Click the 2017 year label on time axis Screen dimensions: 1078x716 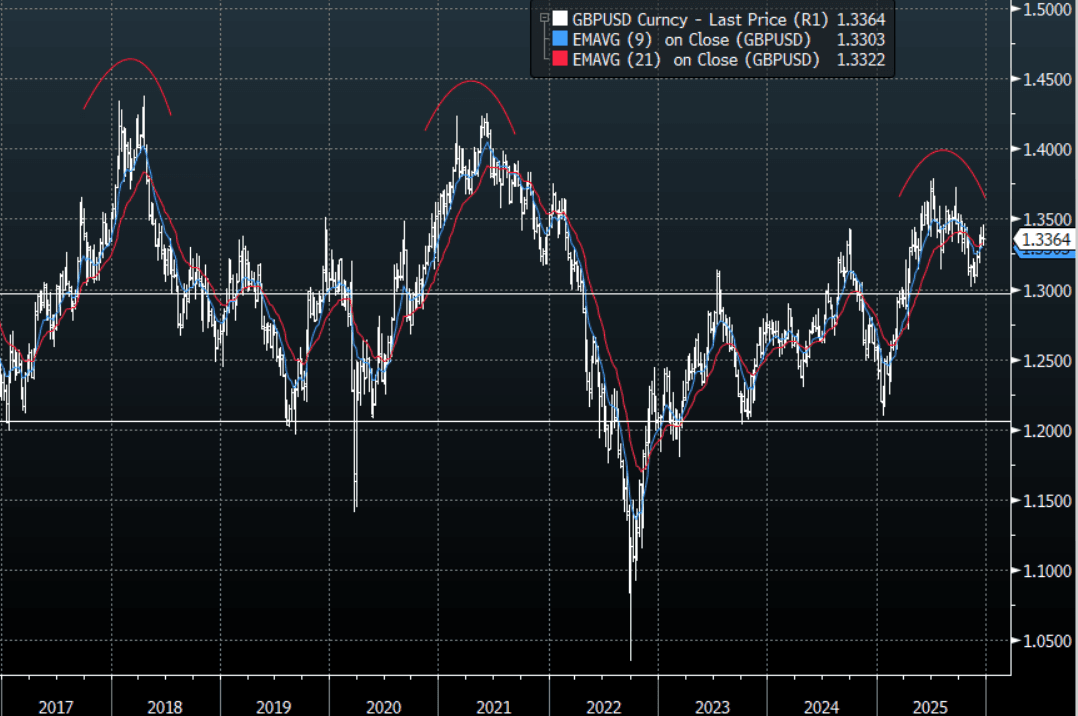[x=56, y=706]
